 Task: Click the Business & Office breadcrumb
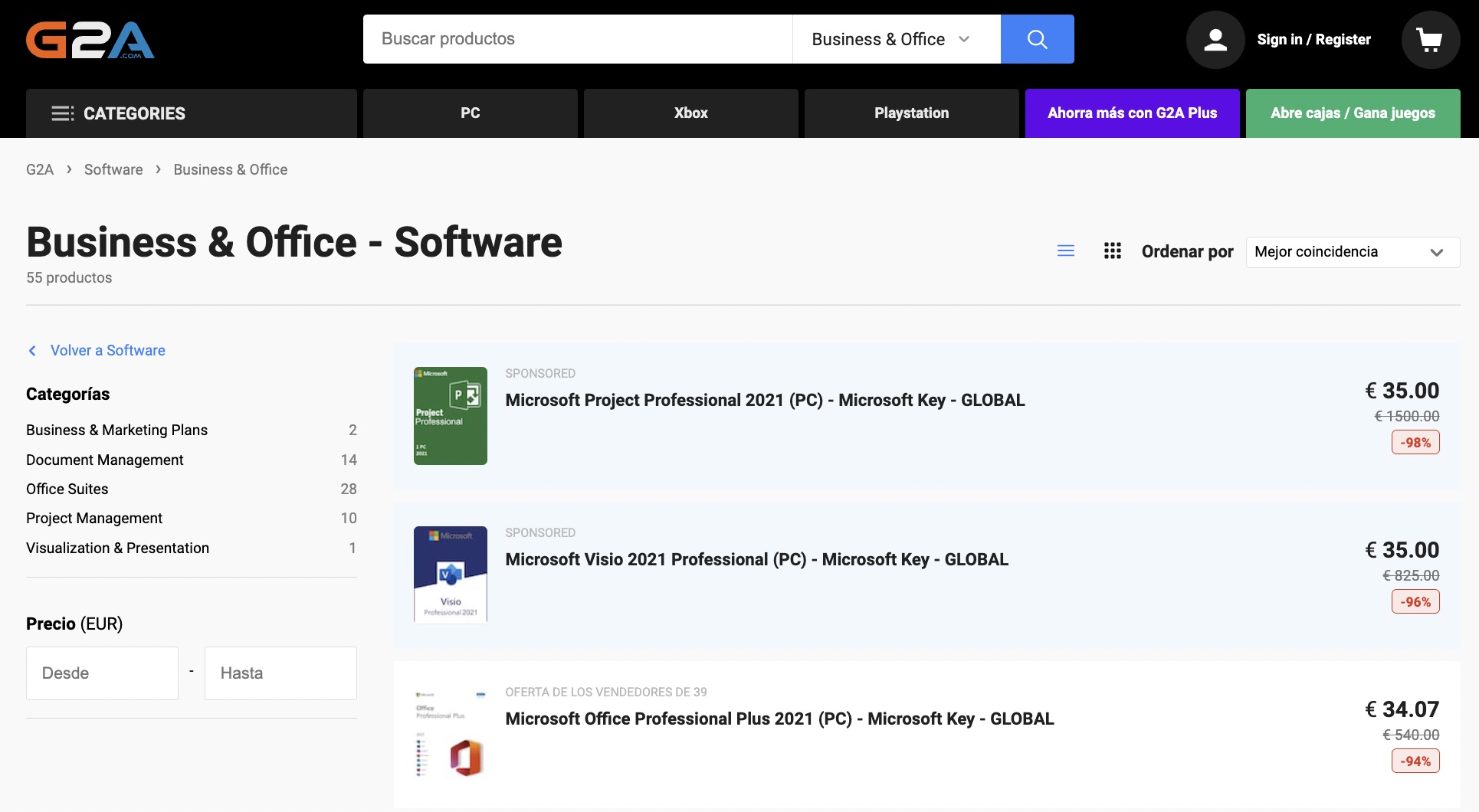pyautogui.click(x=230, y=170)
